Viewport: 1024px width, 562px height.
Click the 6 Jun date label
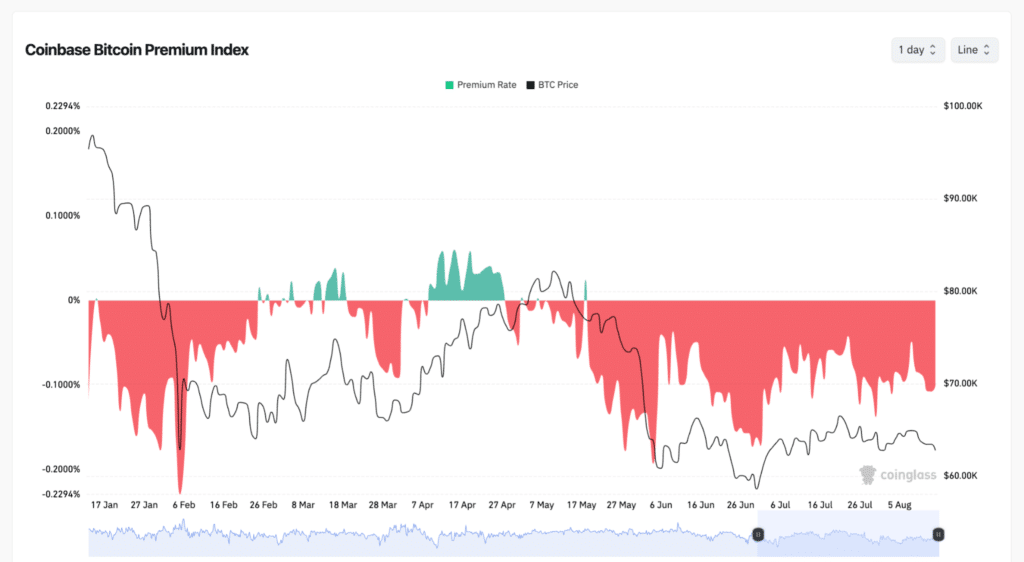[x=661, y=505]
